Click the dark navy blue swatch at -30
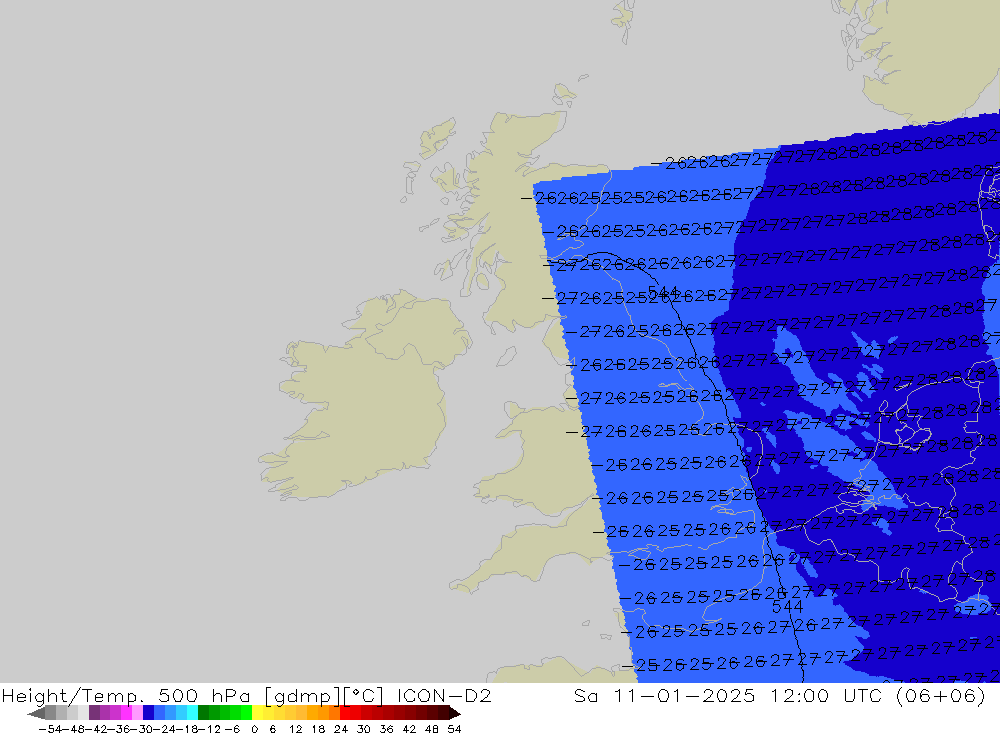The height and width of the screenshot is (733, 1000). (x=148, y=713)
